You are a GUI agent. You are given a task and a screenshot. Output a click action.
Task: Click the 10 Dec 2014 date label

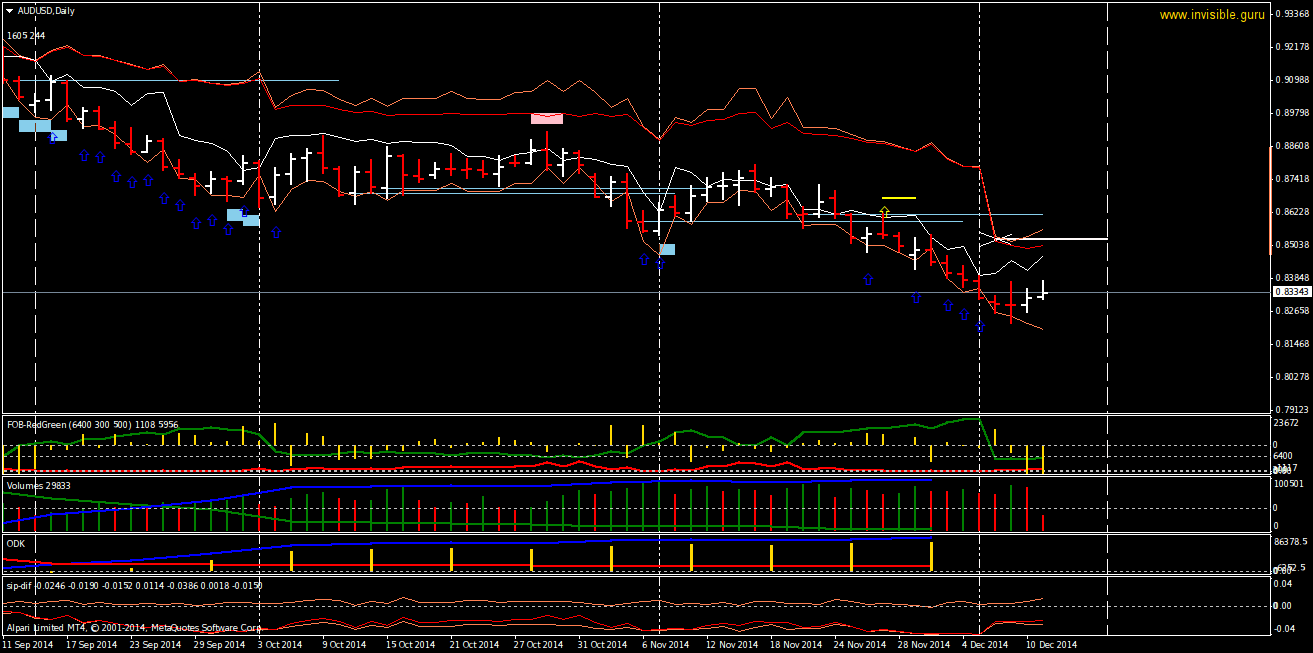coord(1050,645)
